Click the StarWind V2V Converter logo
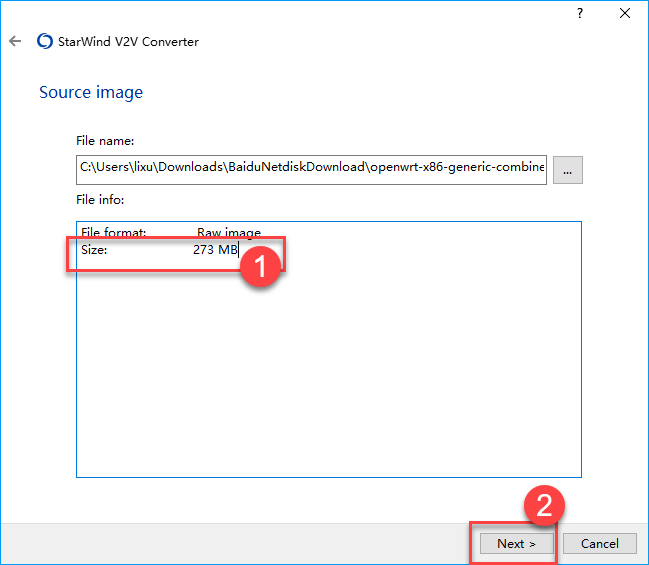This screenshot has width=649, height=565. (x=45, y=41)
